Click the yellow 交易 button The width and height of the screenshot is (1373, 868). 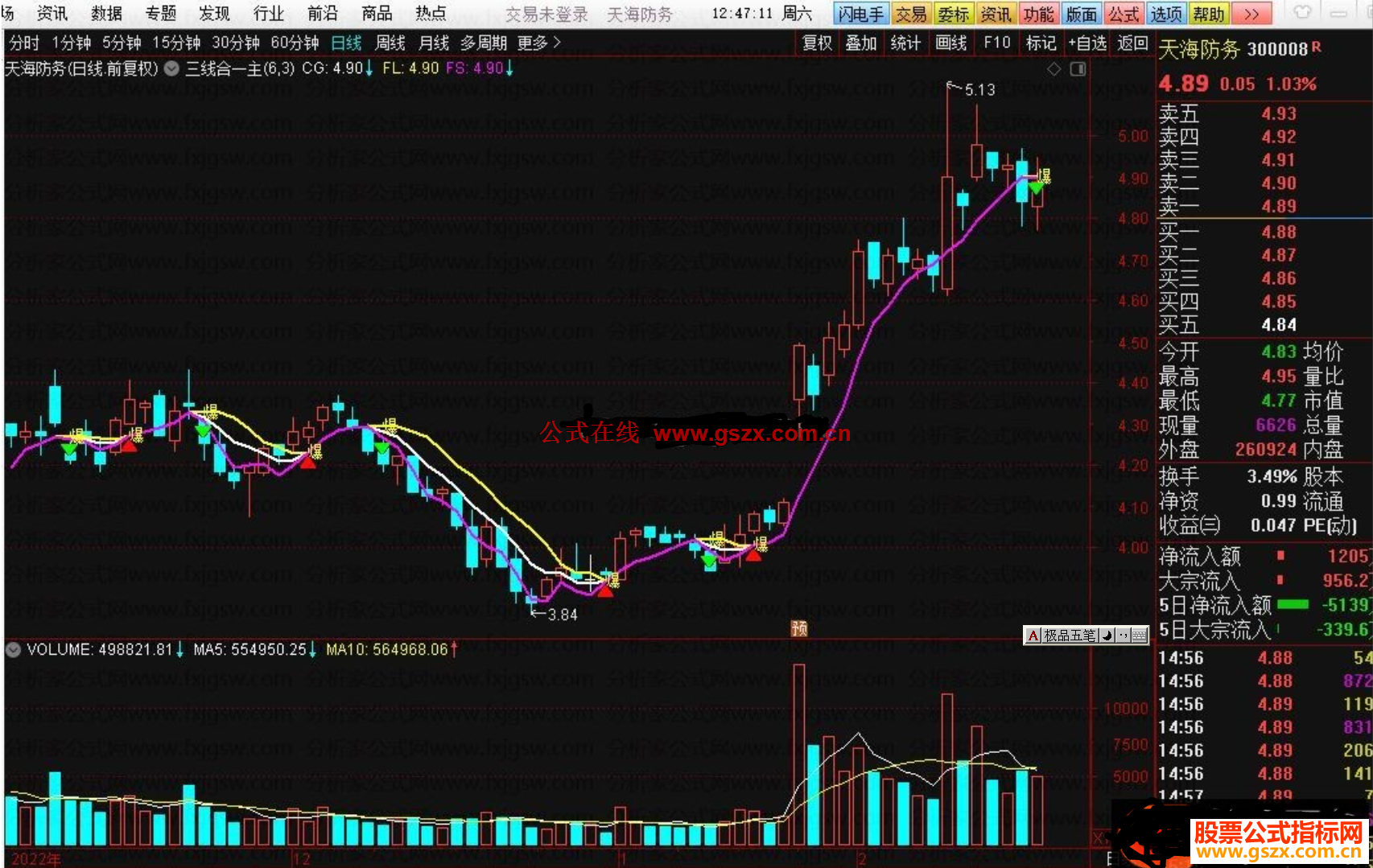(x=911, y=14)
